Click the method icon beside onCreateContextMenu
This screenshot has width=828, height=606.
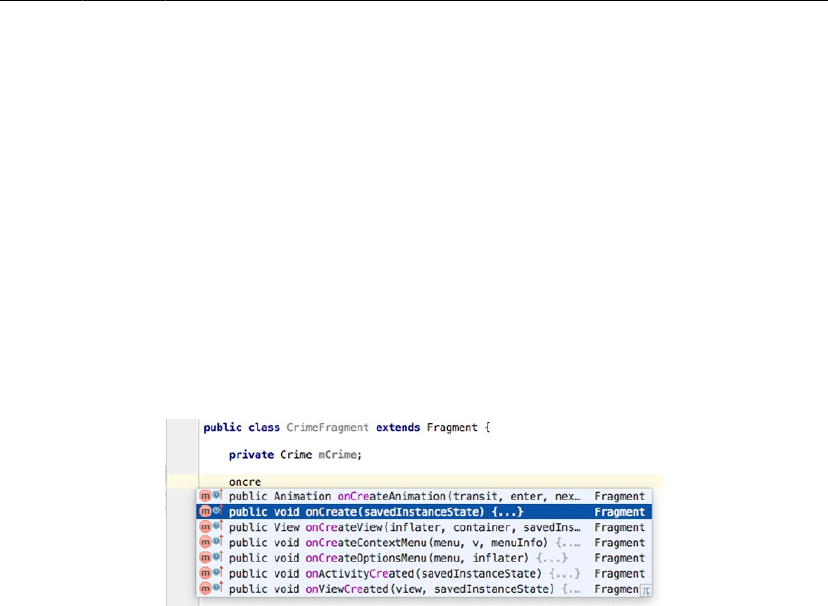pyautogui.click(x=205, y=542)
